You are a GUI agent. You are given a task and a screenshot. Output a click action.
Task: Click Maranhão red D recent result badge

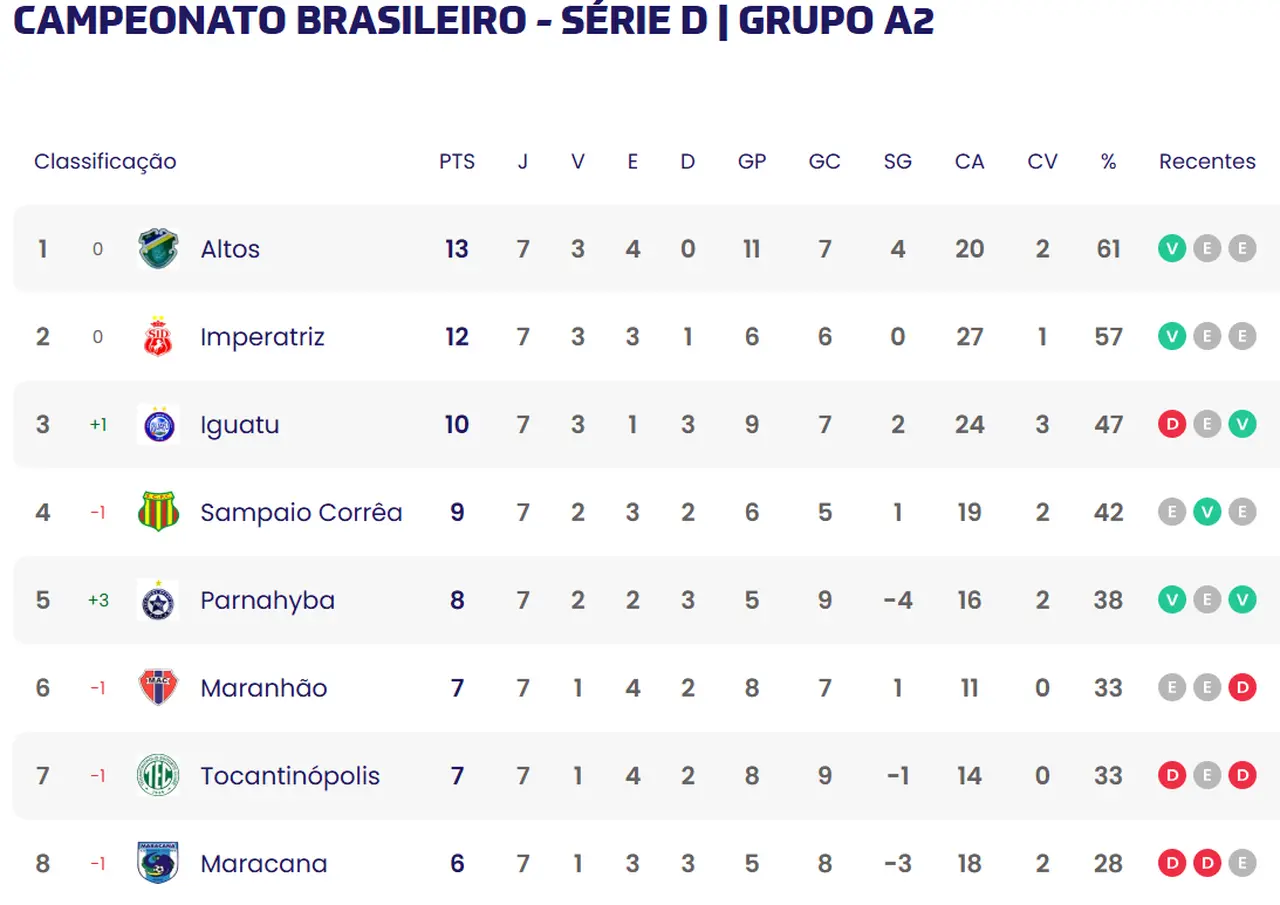coord(1242,688)
